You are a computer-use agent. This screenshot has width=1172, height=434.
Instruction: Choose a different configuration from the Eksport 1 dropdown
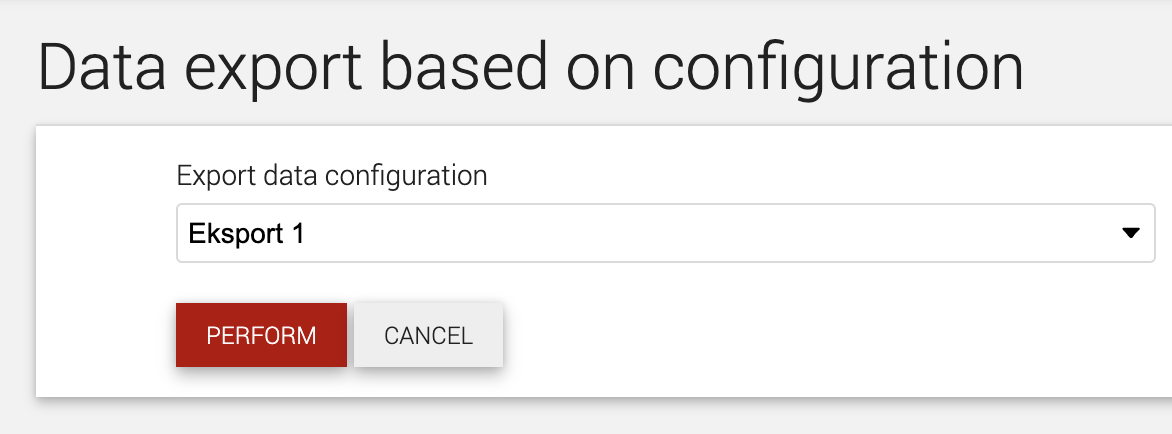coord(665,233)
